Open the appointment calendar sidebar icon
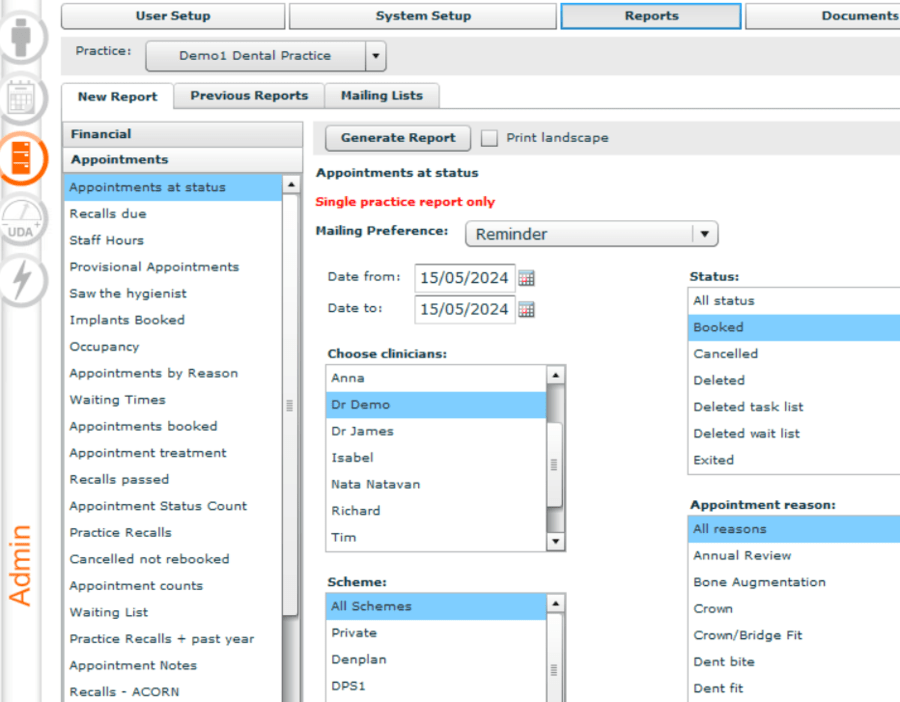Image resolution: width=900 pixels, height=702 pixels. point(22,98)
